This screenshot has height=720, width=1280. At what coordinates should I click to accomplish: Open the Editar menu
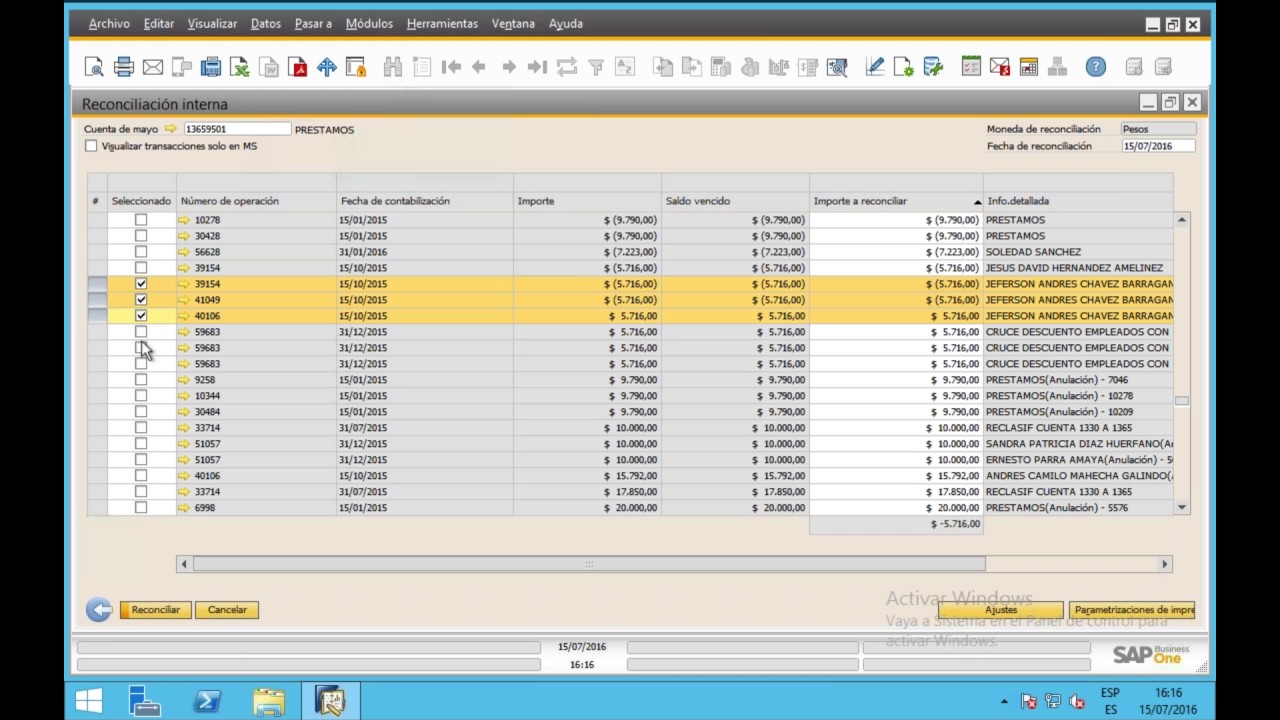click(158, 24)
